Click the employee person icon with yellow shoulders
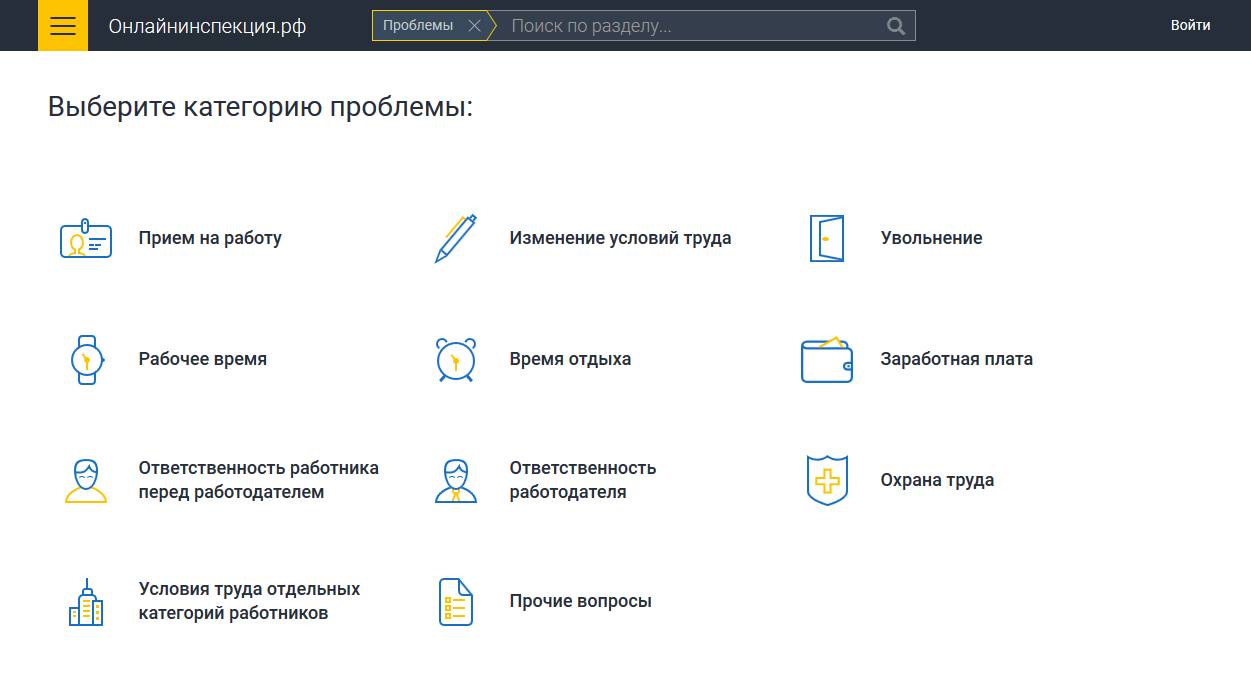The height and width of the screenshot is (674, 1251). (86, 481)
